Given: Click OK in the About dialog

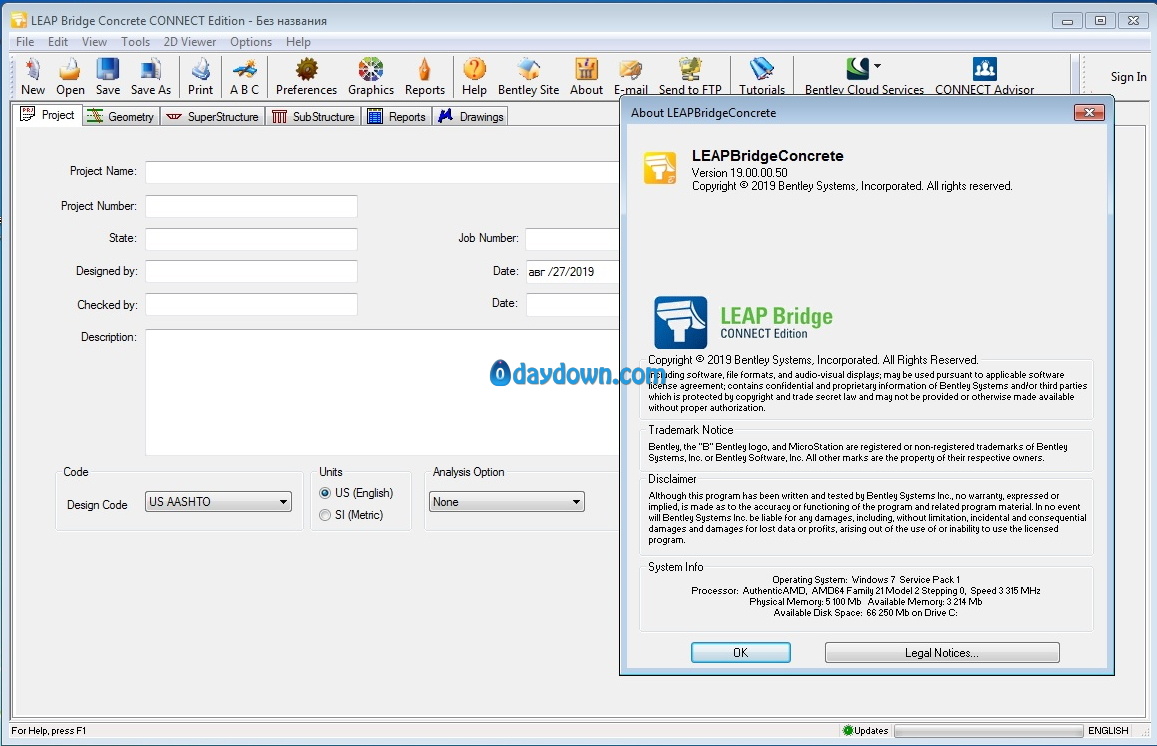Looking at the screenshot, I should [741, 652].
